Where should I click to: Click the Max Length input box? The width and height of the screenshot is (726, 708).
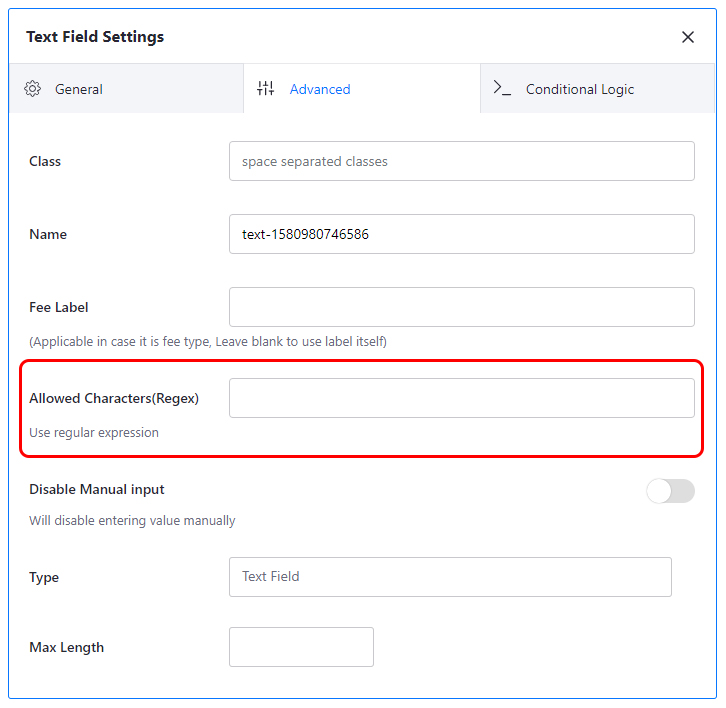click(x=301, y=647)
